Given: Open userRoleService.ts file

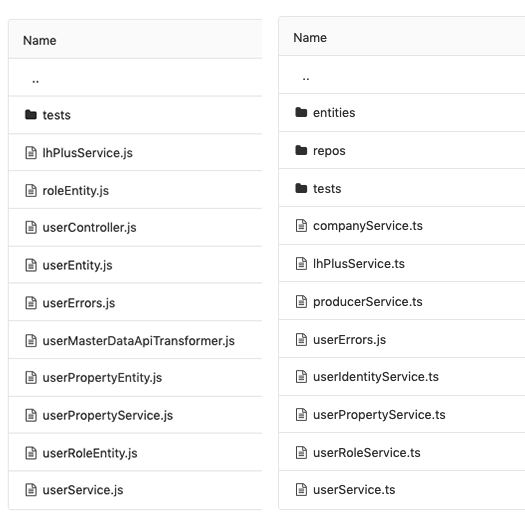Looking at the screenshot, I should coord(367,453).
